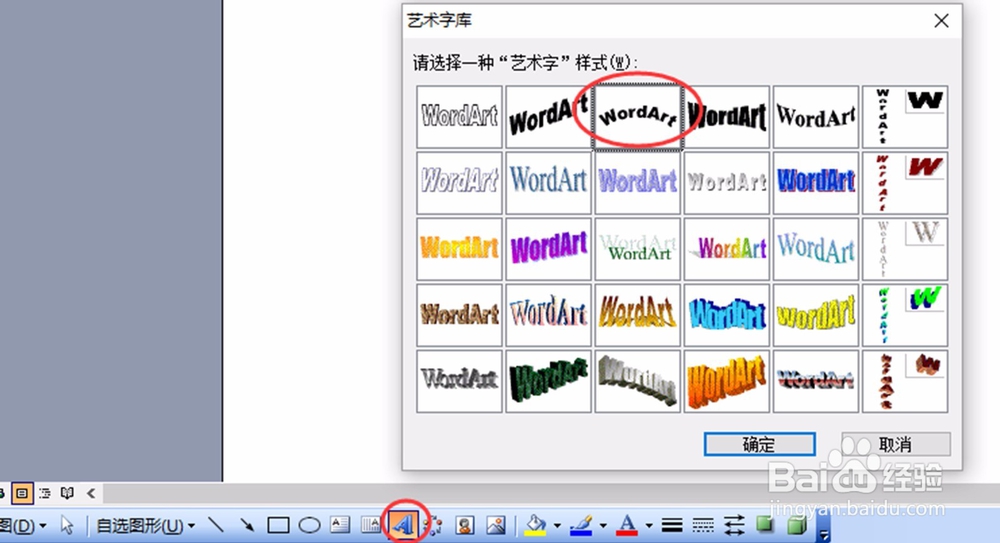Select the purple bold slanted WordArt style
The height and width of the screenshot is (543, 1000).
548,249
